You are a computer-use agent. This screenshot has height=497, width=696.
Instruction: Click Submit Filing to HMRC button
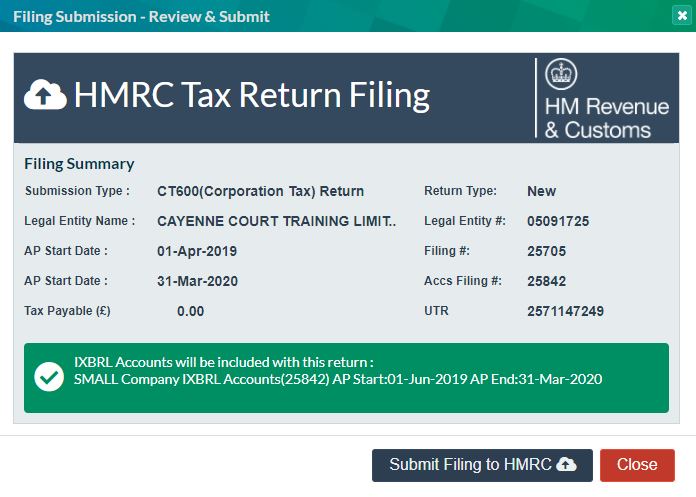click(482, 465)
